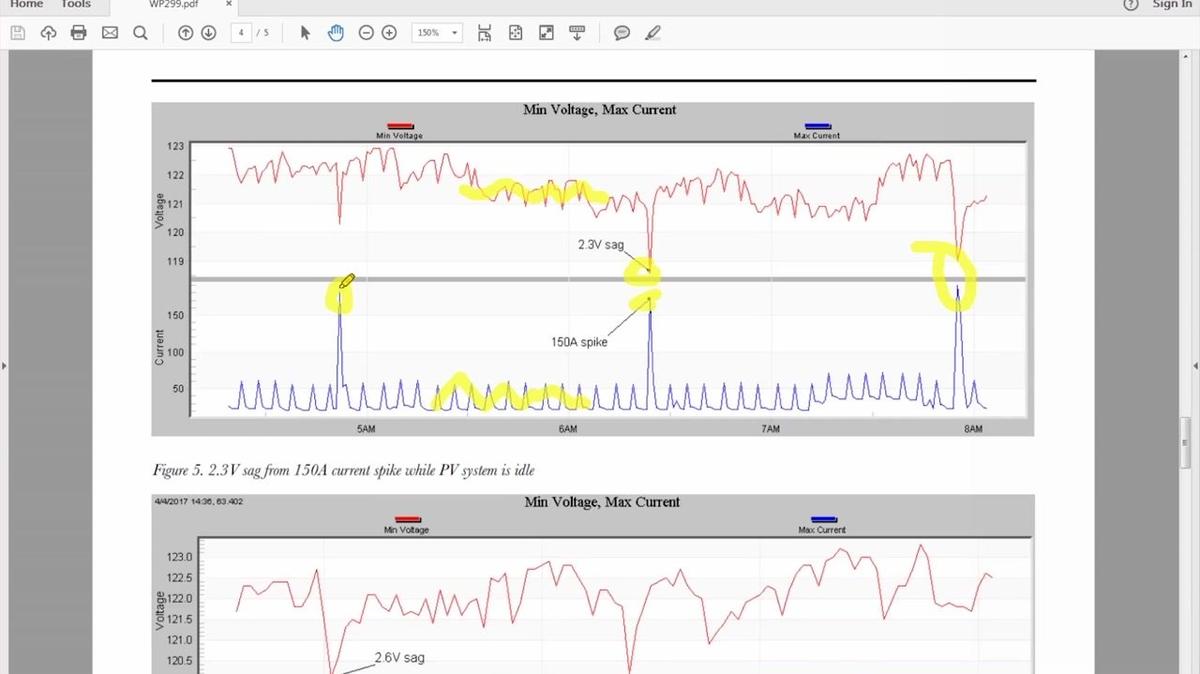1200x674 pixels.
Task: Zoom in with plus button
Action: tap(389, 33)
